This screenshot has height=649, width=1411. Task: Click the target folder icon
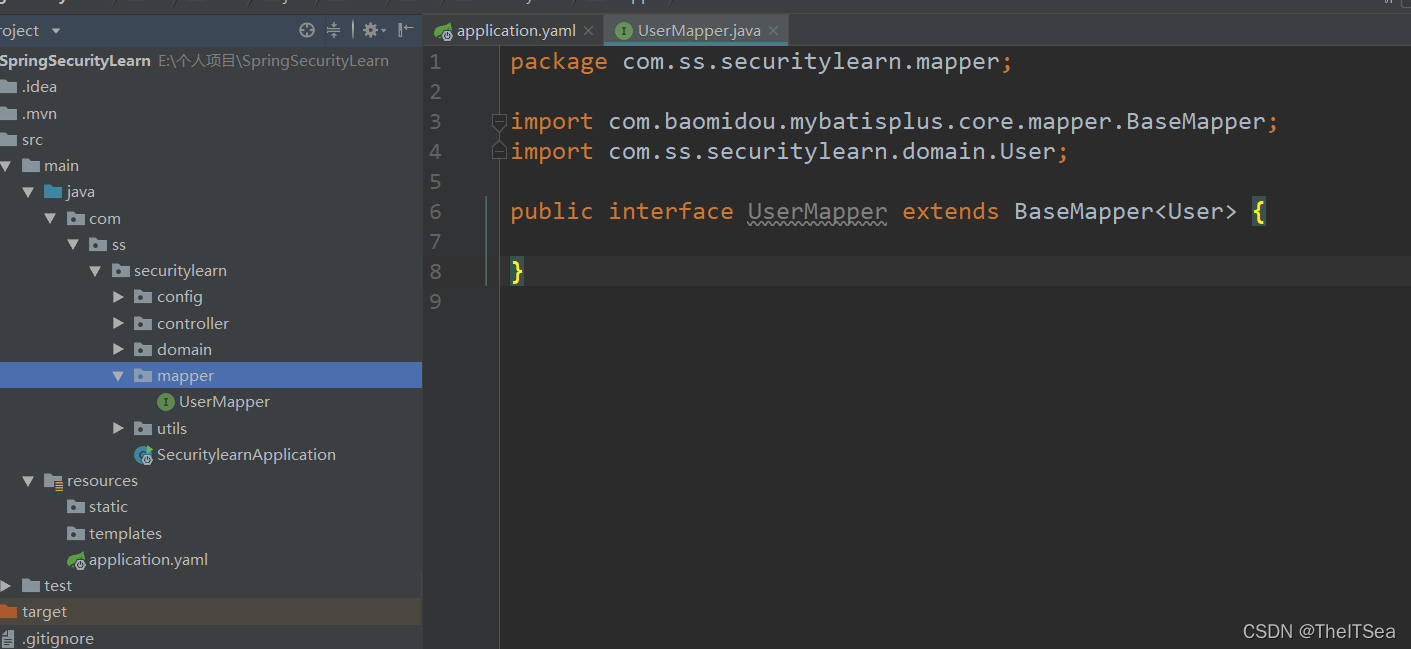point(9,612)
